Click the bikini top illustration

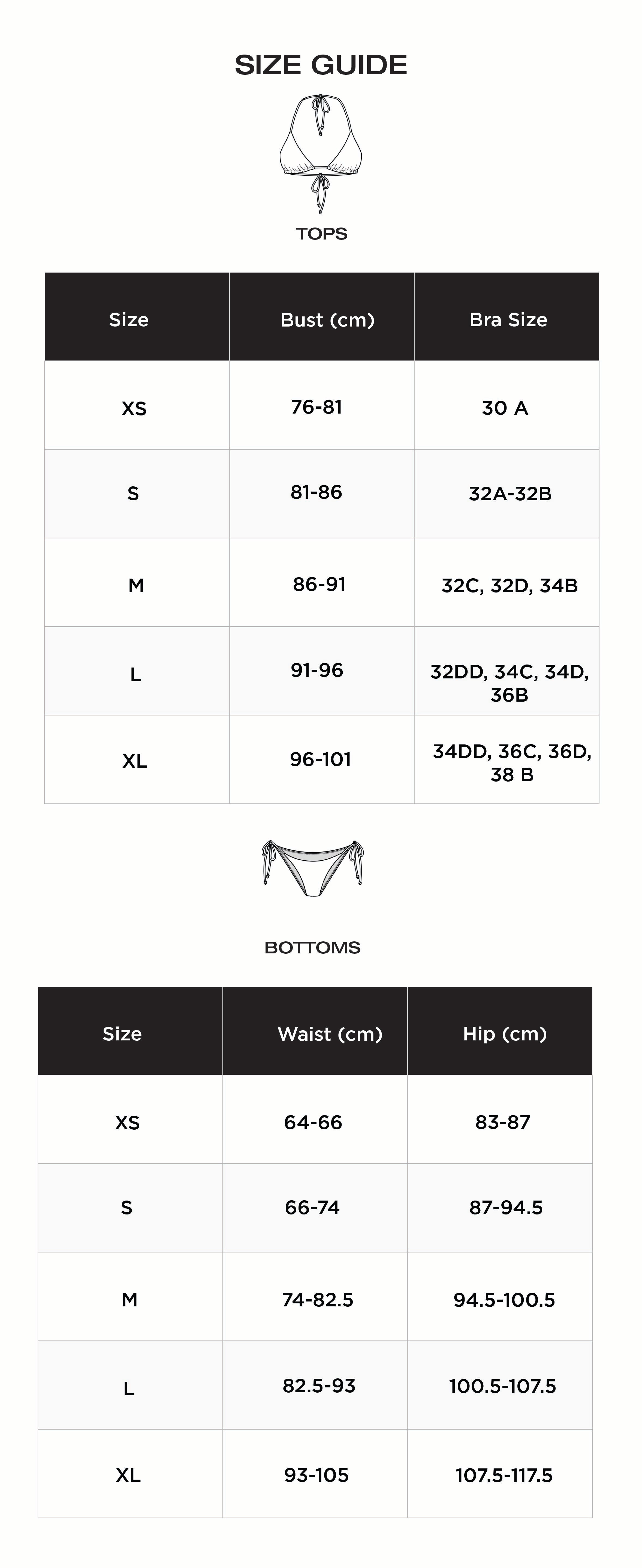[321, 153]
